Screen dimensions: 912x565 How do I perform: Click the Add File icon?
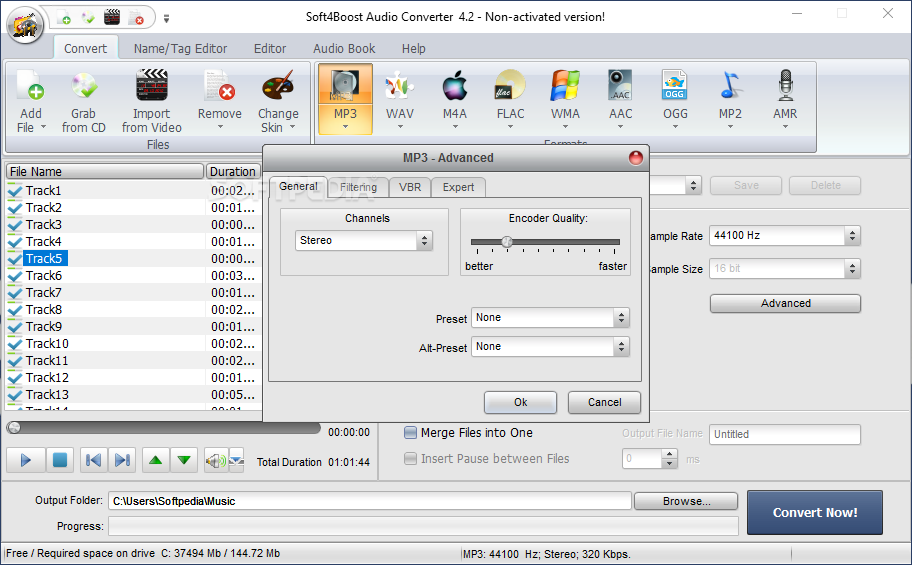tap(30, 86)
